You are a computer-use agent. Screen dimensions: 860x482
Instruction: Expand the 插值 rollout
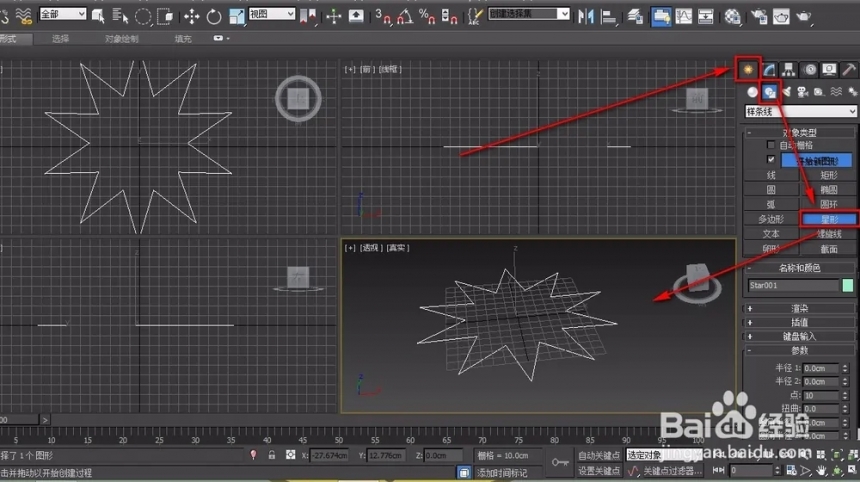800,322
